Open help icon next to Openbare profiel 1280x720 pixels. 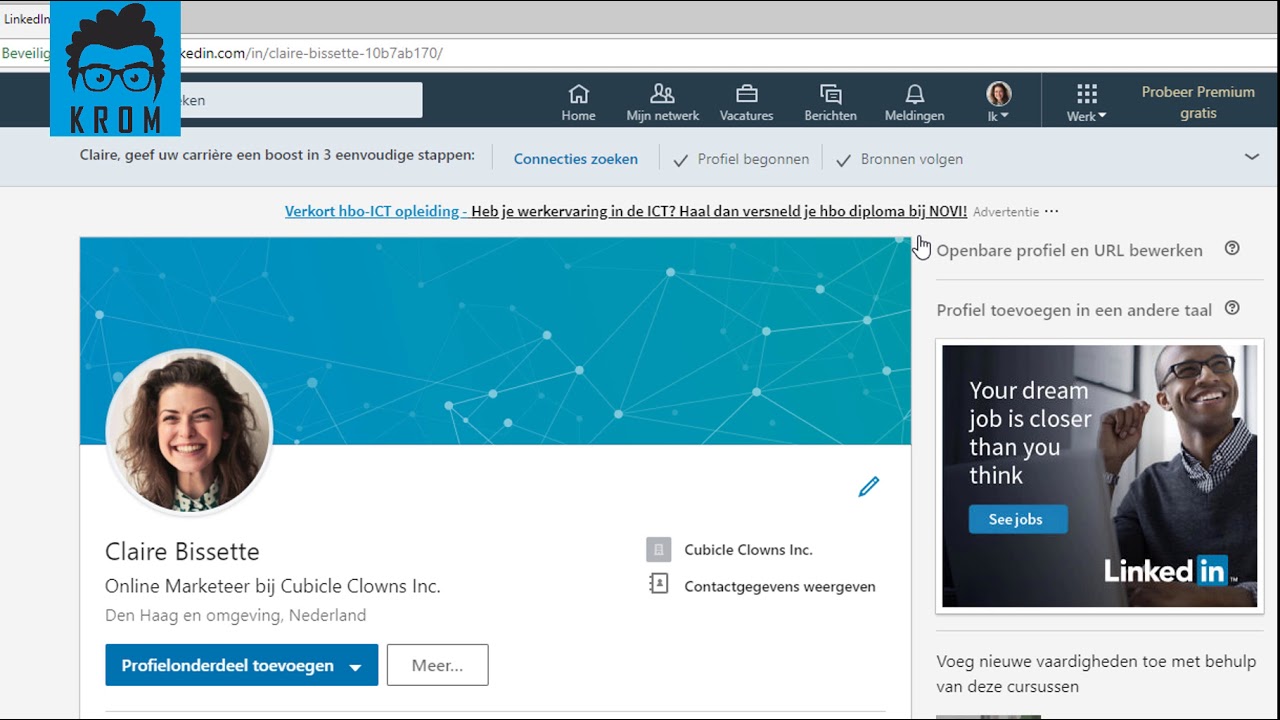click(x=1232, y=248)
